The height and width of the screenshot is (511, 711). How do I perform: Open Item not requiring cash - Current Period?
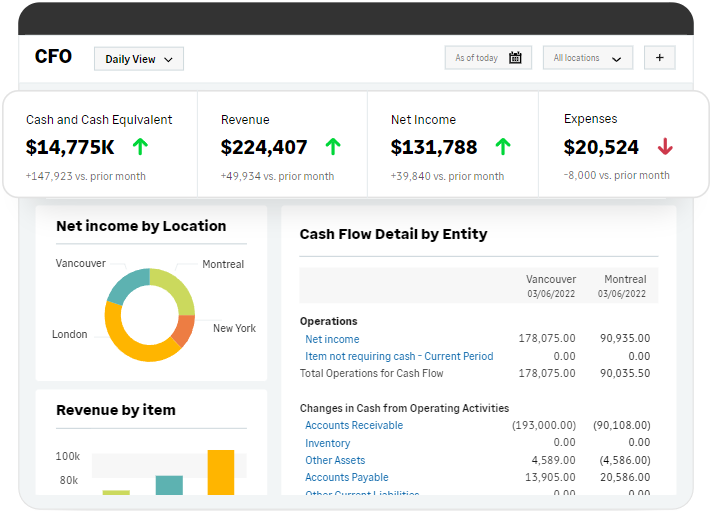(x=399, y=356)
